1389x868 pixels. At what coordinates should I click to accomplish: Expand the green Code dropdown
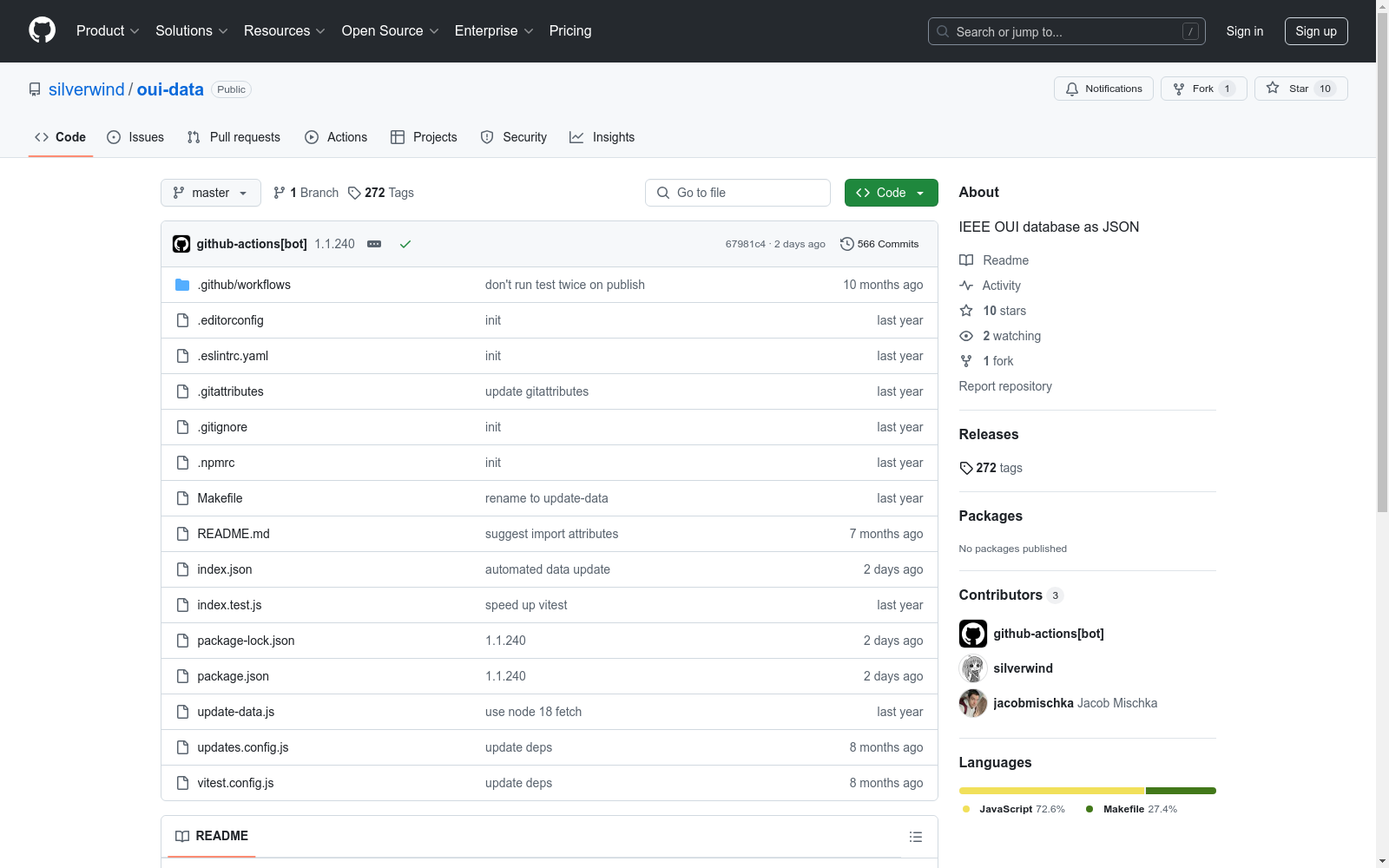pyautogui.click(x=891, y=193)
